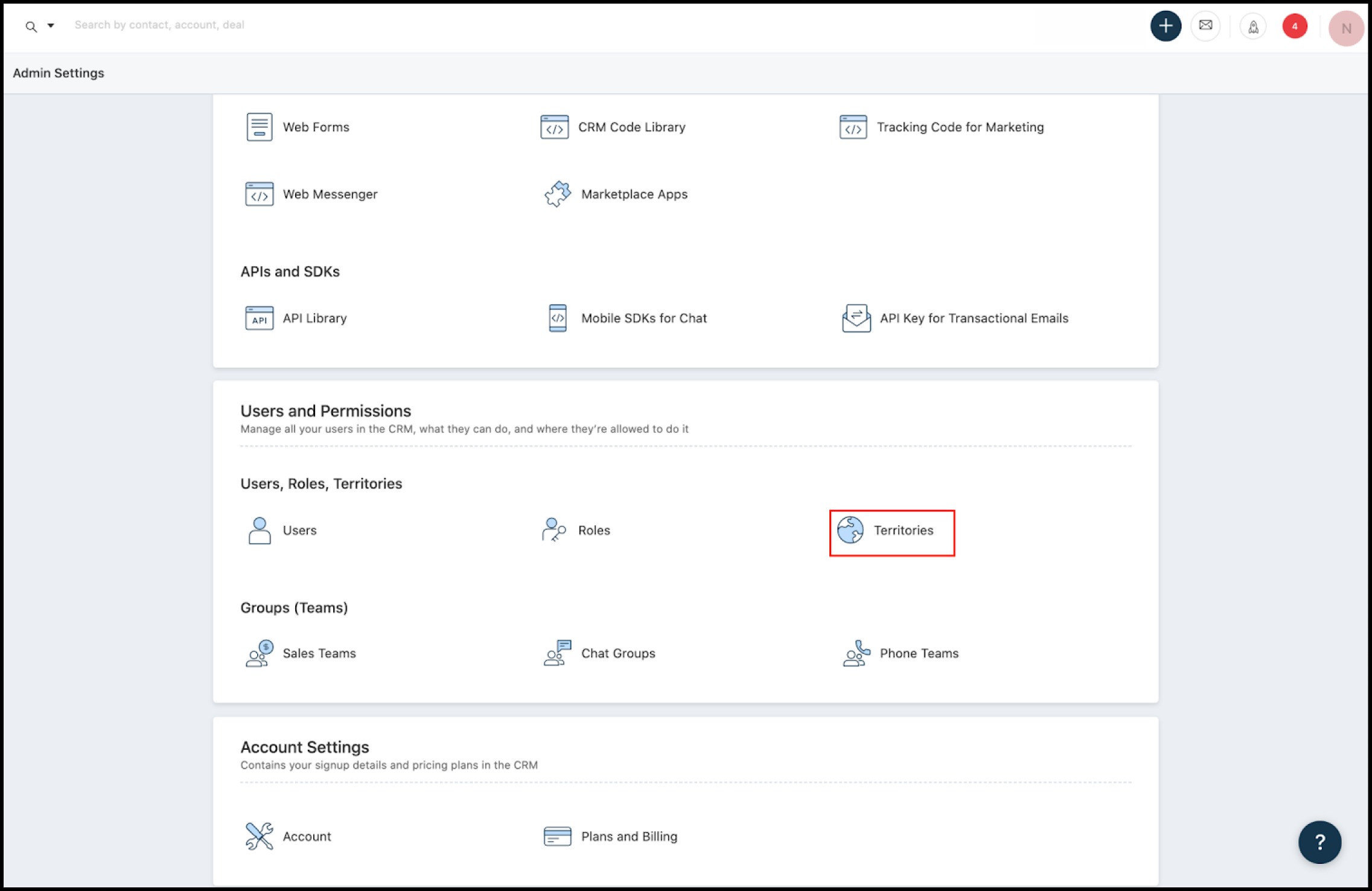Viewport: 1372px width, 891px height.
Task: Click the Web Messenger code icon
Action: coord(259,194)
